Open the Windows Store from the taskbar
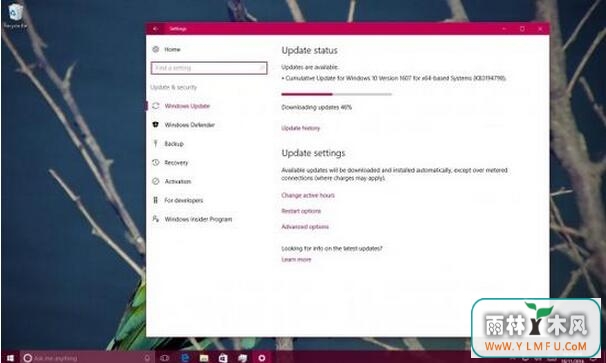Screen dimensions: 606x363 [x=223, y=358]
